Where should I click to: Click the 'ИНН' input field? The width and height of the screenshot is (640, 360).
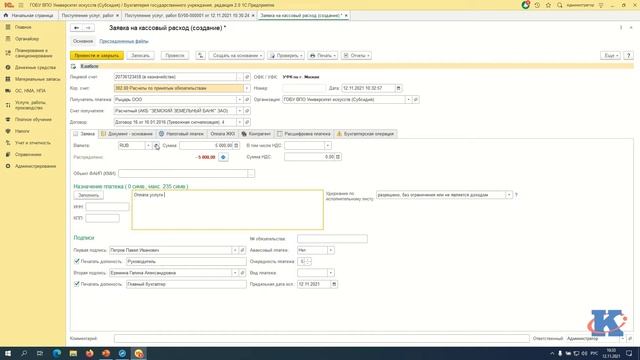point(107,207)
